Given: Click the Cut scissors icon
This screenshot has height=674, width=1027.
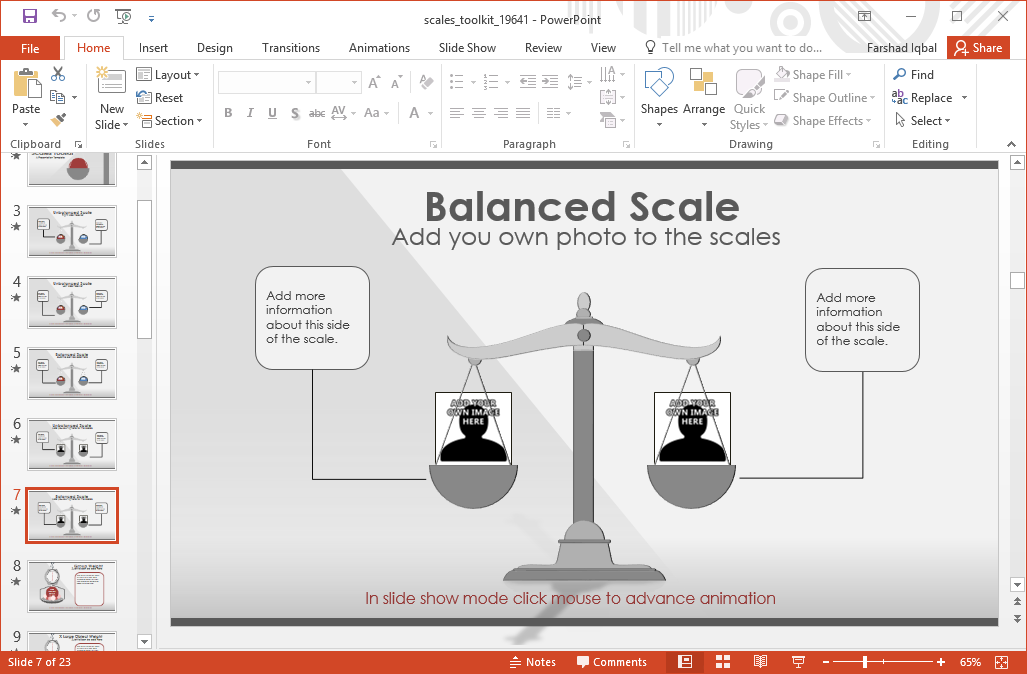Looking at the screenshot, I should (58, 74).
